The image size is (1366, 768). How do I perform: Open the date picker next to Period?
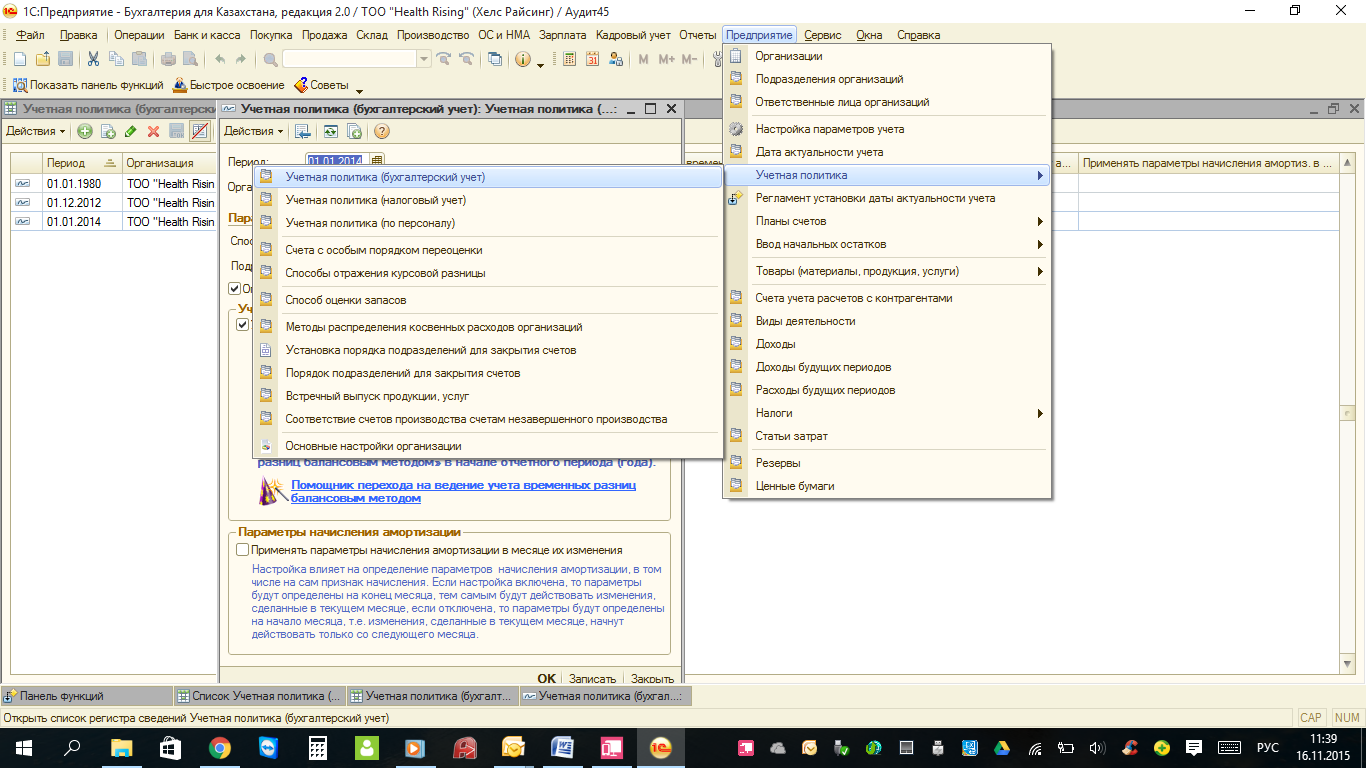pos(377,160)
